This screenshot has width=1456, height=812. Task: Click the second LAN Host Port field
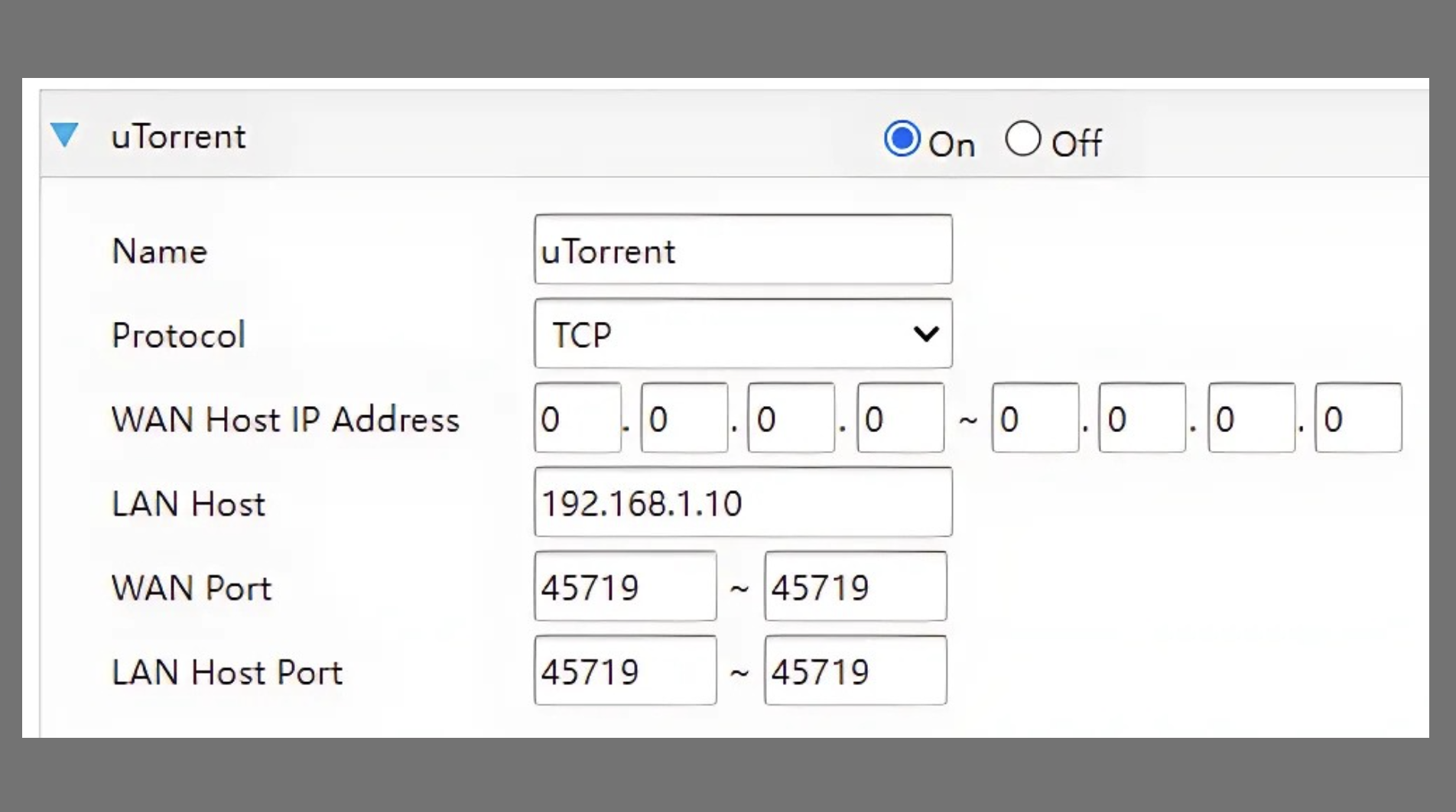click(854, 671)
